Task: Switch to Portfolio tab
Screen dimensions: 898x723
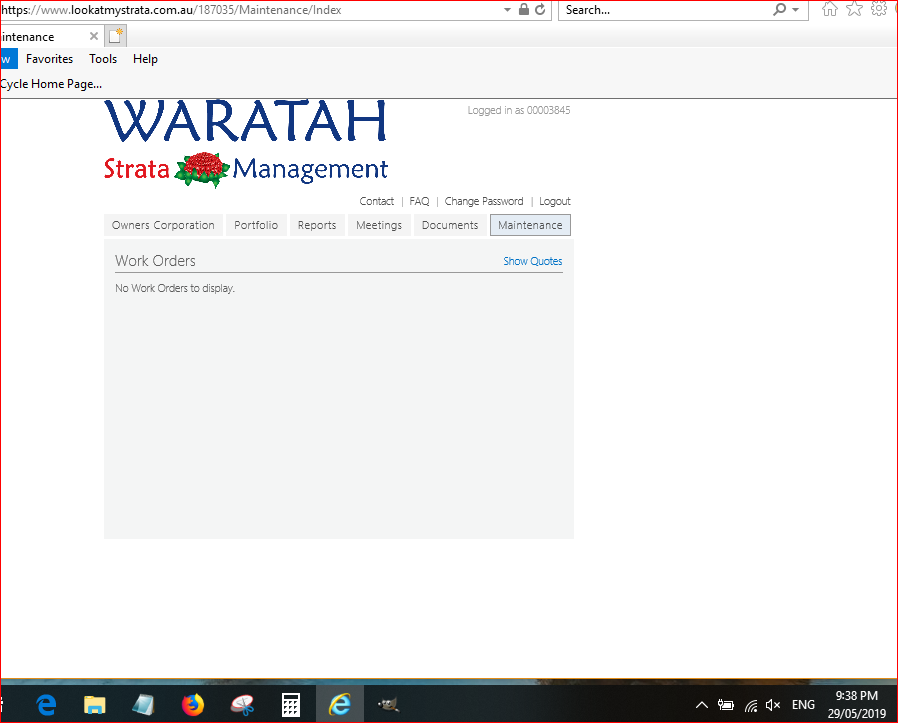Action: tap(256, 225)
